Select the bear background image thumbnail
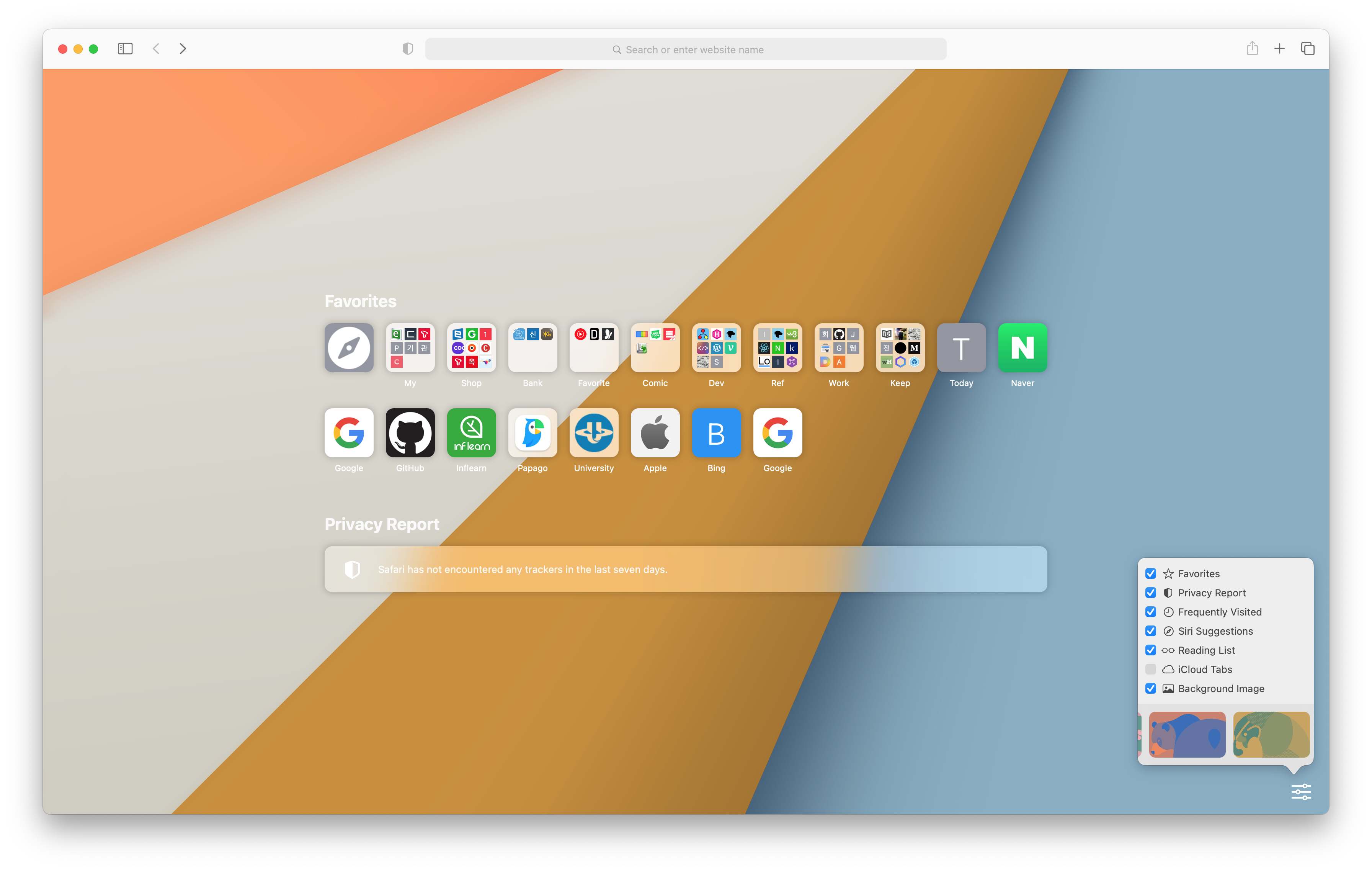Screen dimensions: 1372x871 pos(1187,734)
